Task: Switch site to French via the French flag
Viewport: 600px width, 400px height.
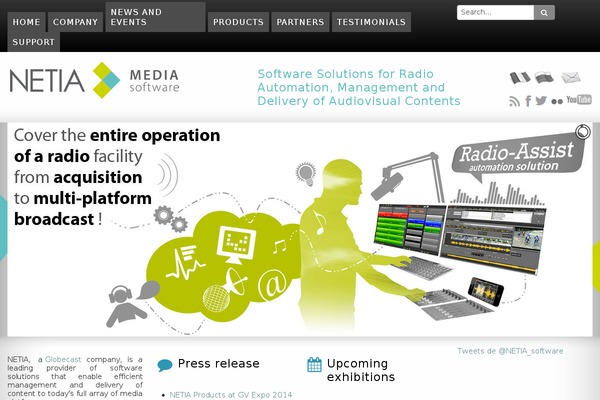Action: (520, 78)
